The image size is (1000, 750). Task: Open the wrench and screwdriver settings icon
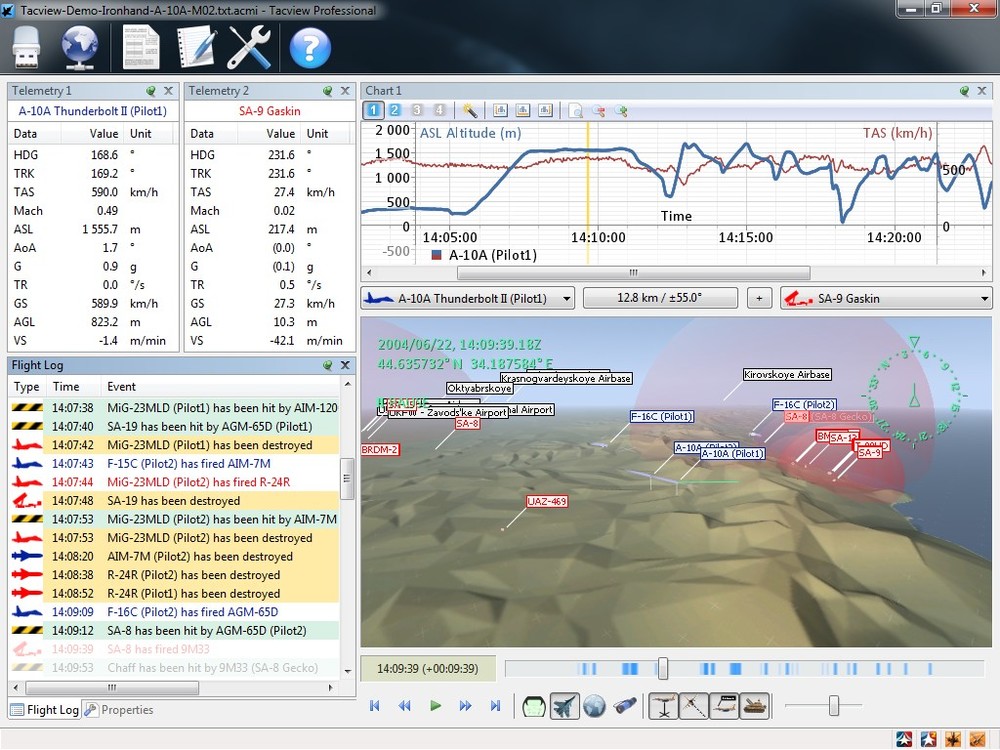coord(249,47)
